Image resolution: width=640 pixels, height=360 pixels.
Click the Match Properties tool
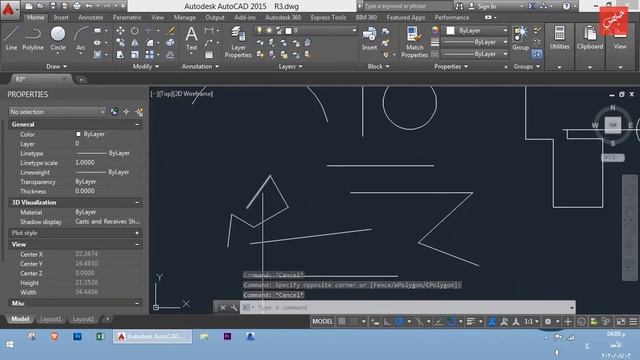(414, 42)
